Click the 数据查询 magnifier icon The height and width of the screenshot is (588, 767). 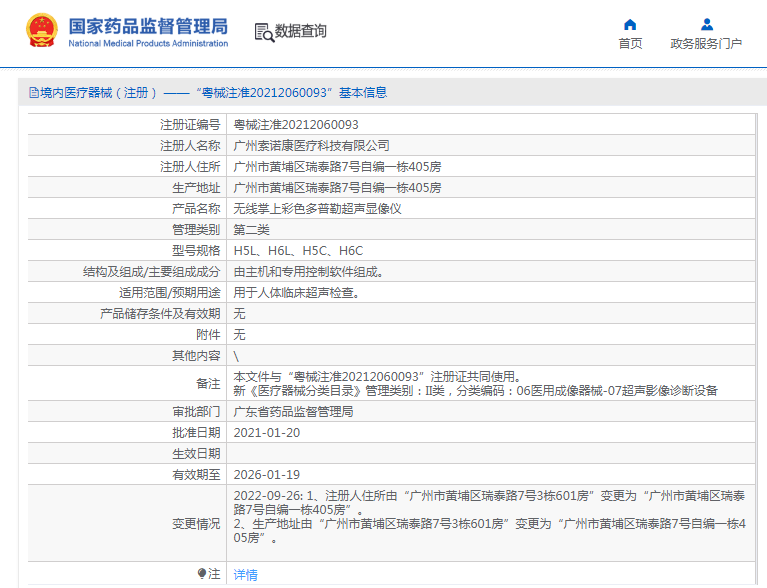click(264, 32)
